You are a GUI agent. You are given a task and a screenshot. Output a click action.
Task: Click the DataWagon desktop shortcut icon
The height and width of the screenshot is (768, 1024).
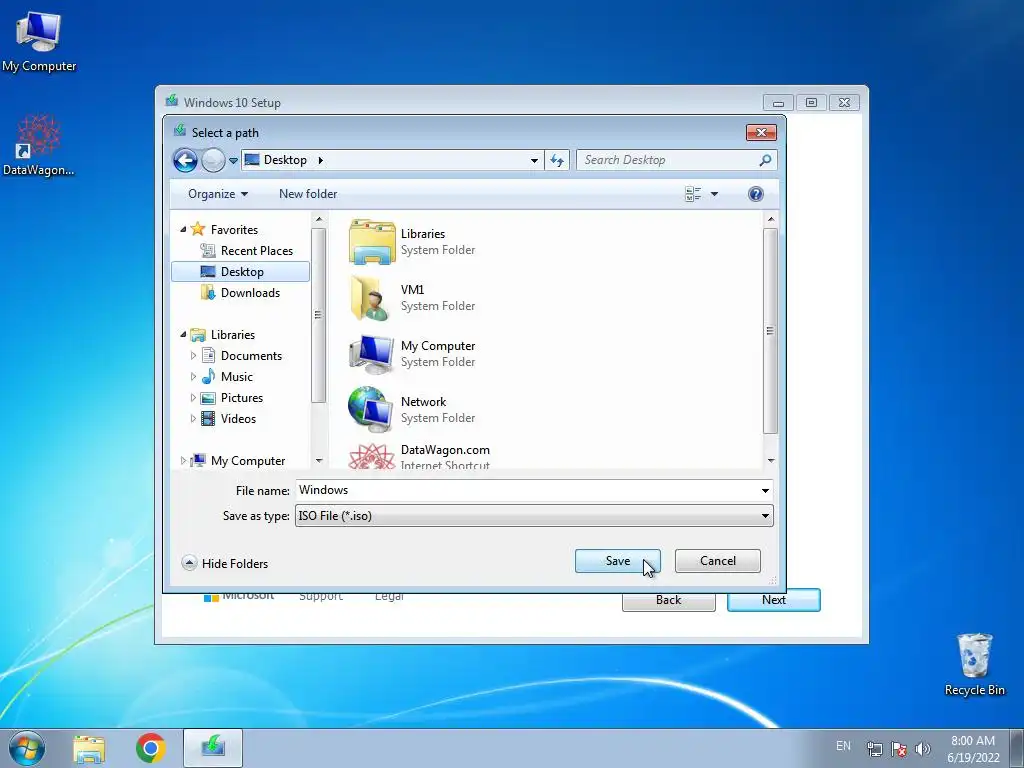(39, 145)
